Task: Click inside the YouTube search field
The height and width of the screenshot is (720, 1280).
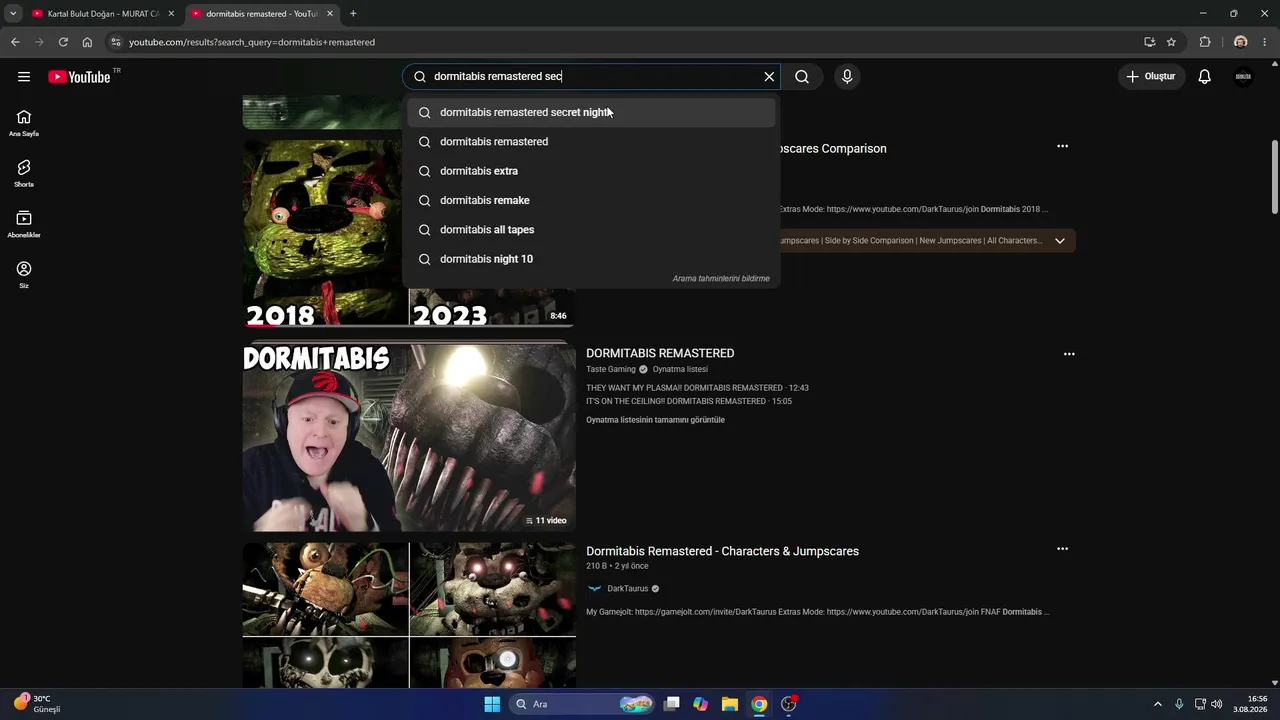Action: click(x=592, y=77)
